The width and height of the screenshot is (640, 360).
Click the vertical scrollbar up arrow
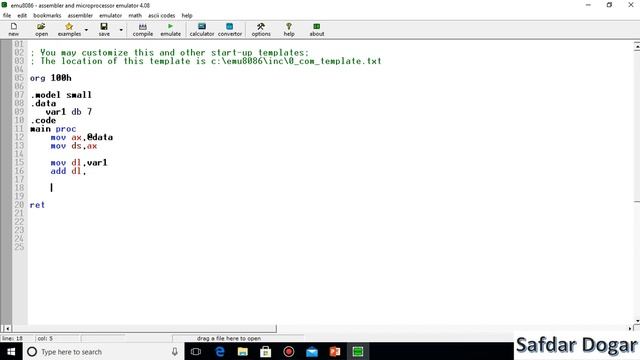637,47
